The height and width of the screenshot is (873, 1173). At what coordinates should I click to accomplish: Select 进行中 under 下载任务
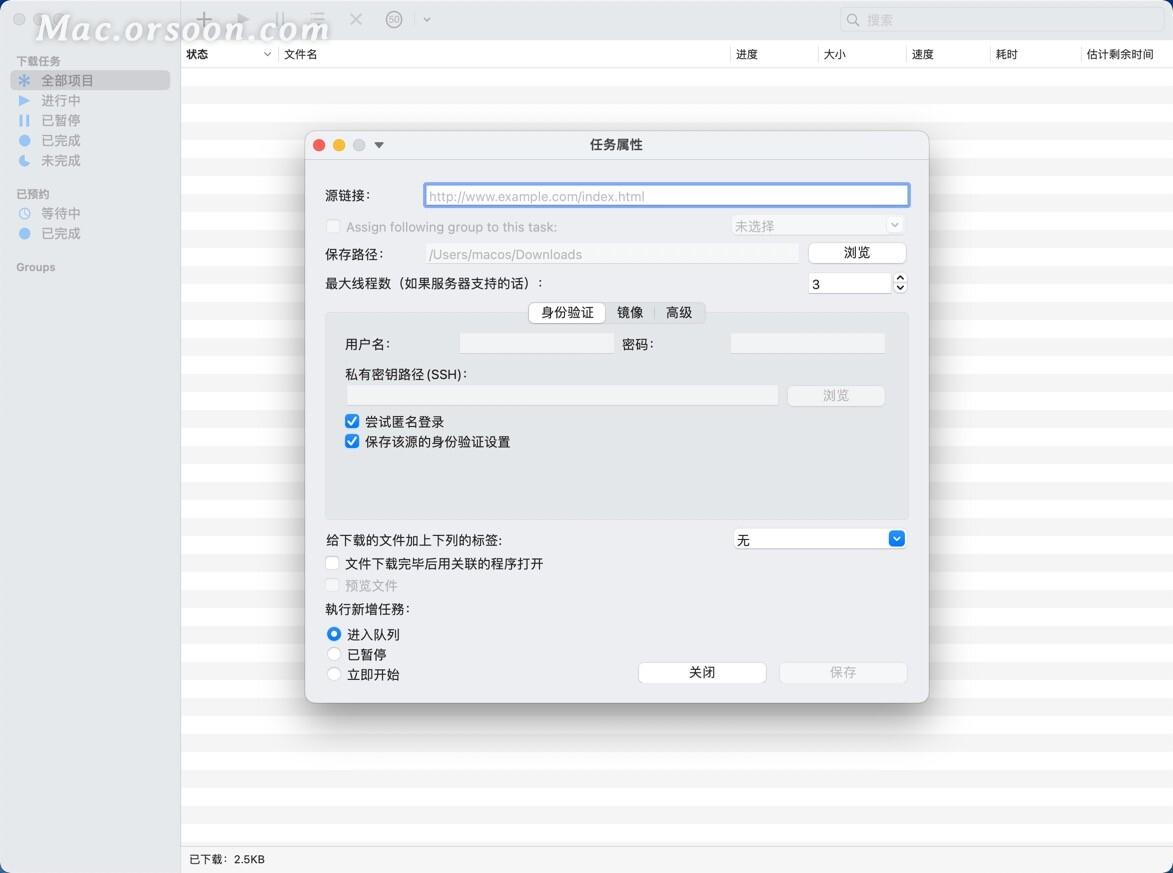pos(61,100)
